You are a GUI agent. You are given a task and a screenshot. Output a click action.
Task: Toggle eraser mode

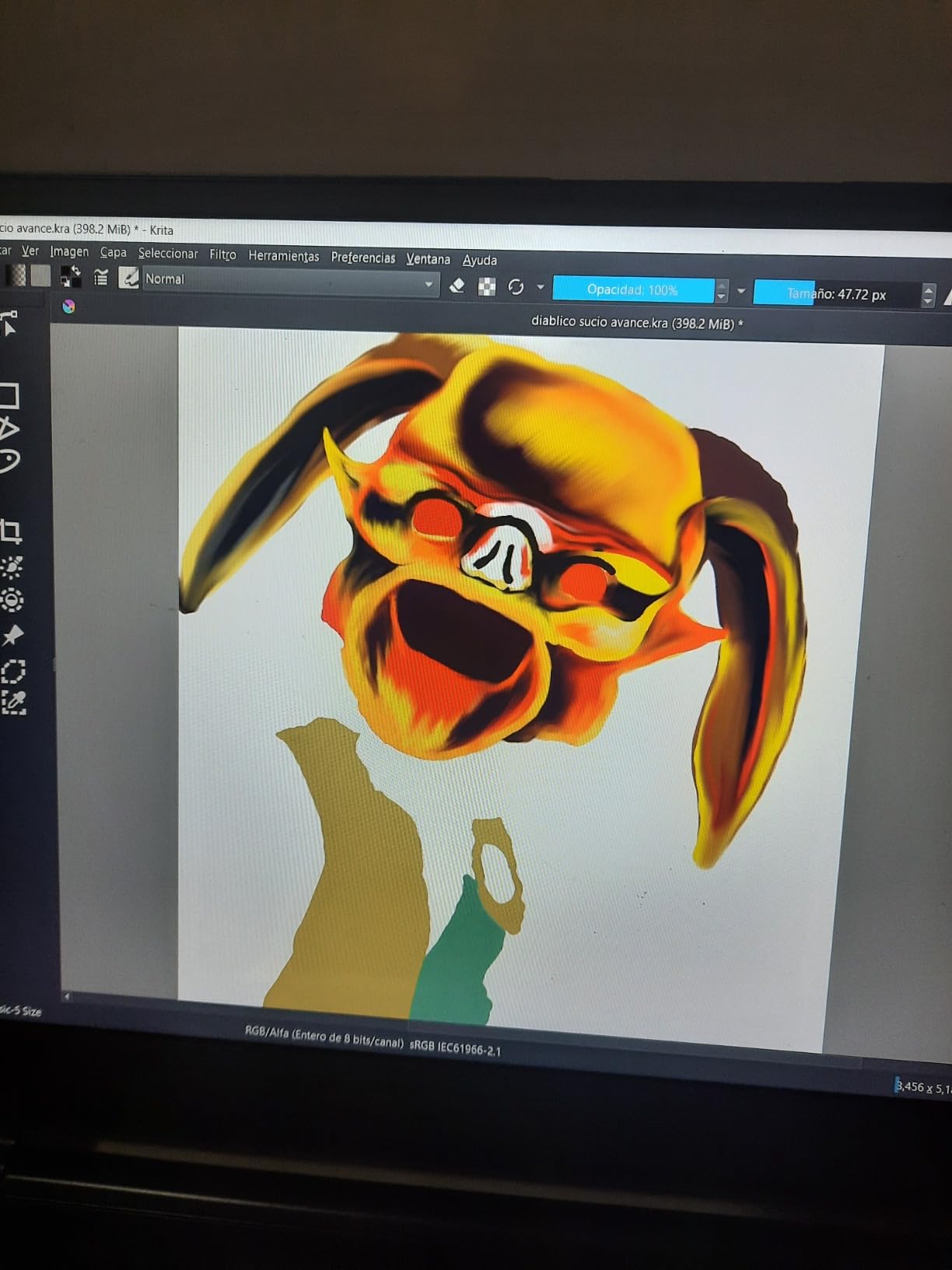pyautogui.click(x=457, y=286)
